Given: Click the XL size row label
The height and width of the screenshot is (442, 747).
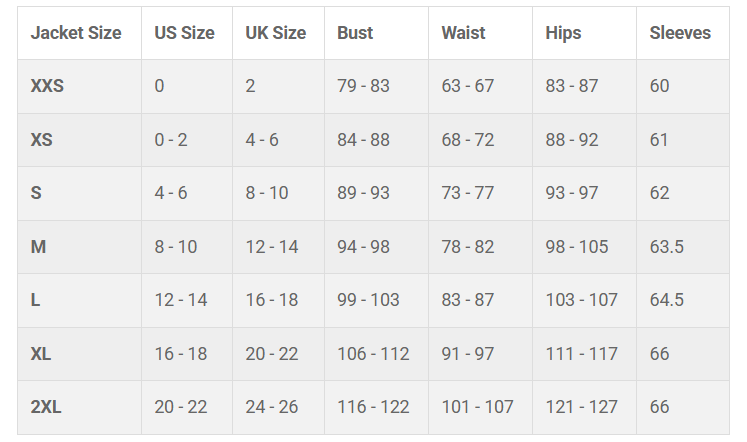Looking at the screenshot, I should tap(41, 354).
